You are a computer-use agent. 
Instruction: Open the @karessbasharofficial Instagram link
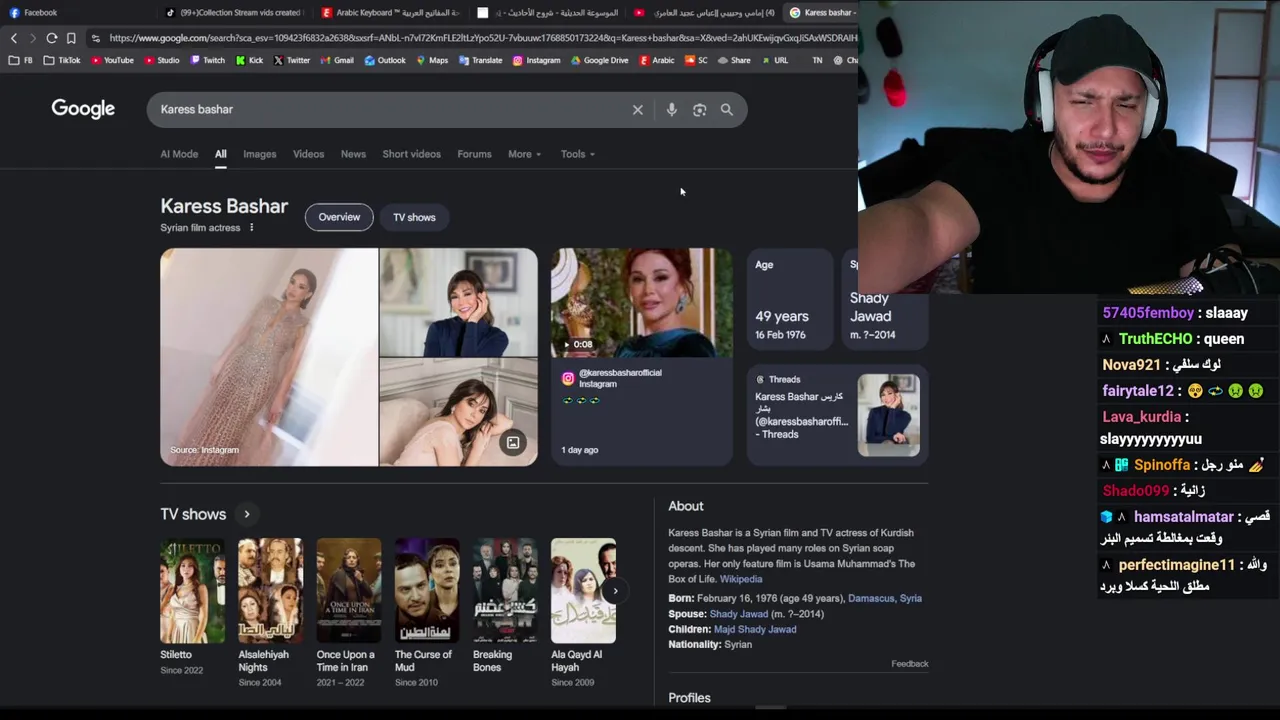pos(620,378)
